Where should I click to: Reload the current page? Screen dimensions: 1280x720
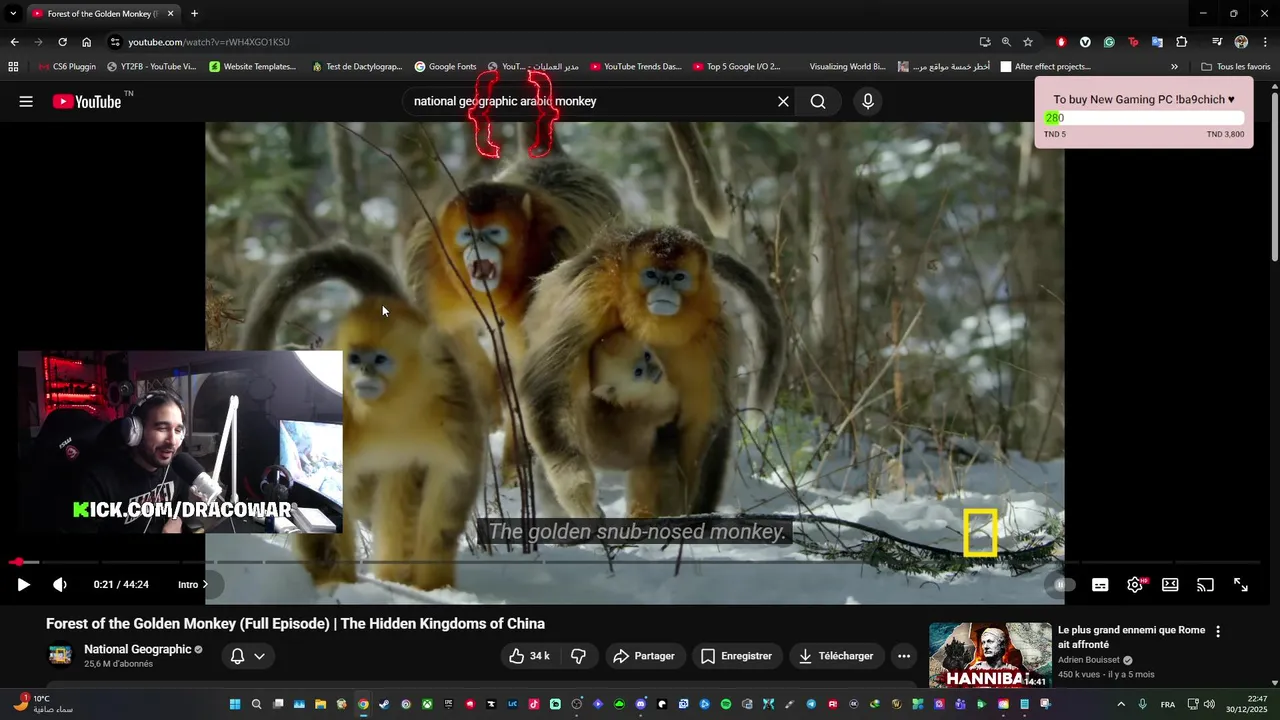[x=62, y=42]
